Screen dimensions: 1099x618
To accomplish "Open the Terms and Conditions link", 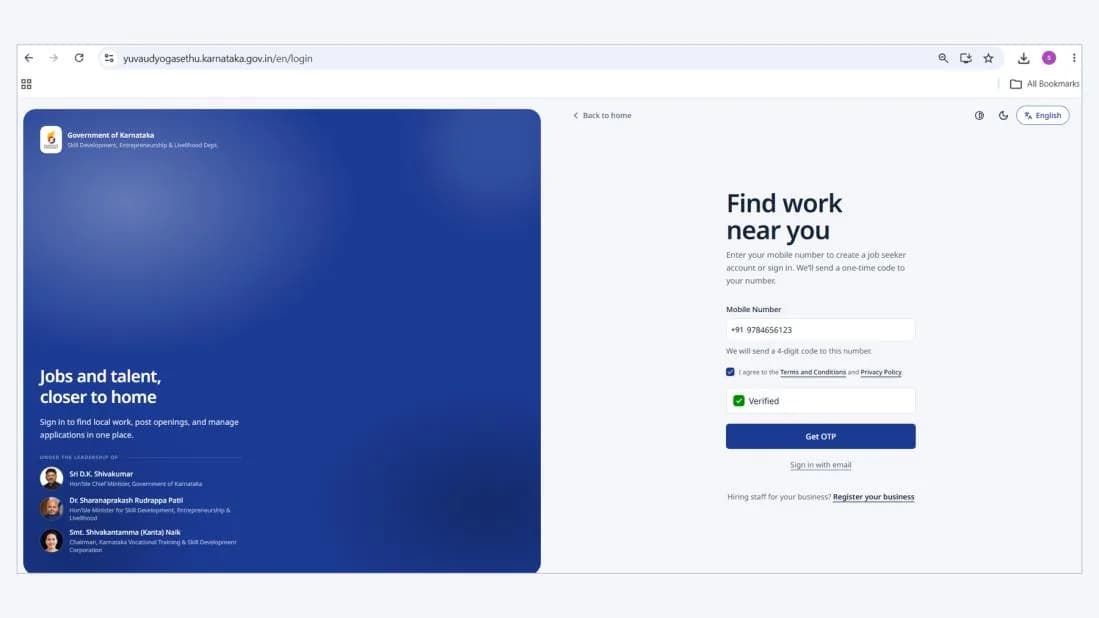I will [x=813, y=372].
